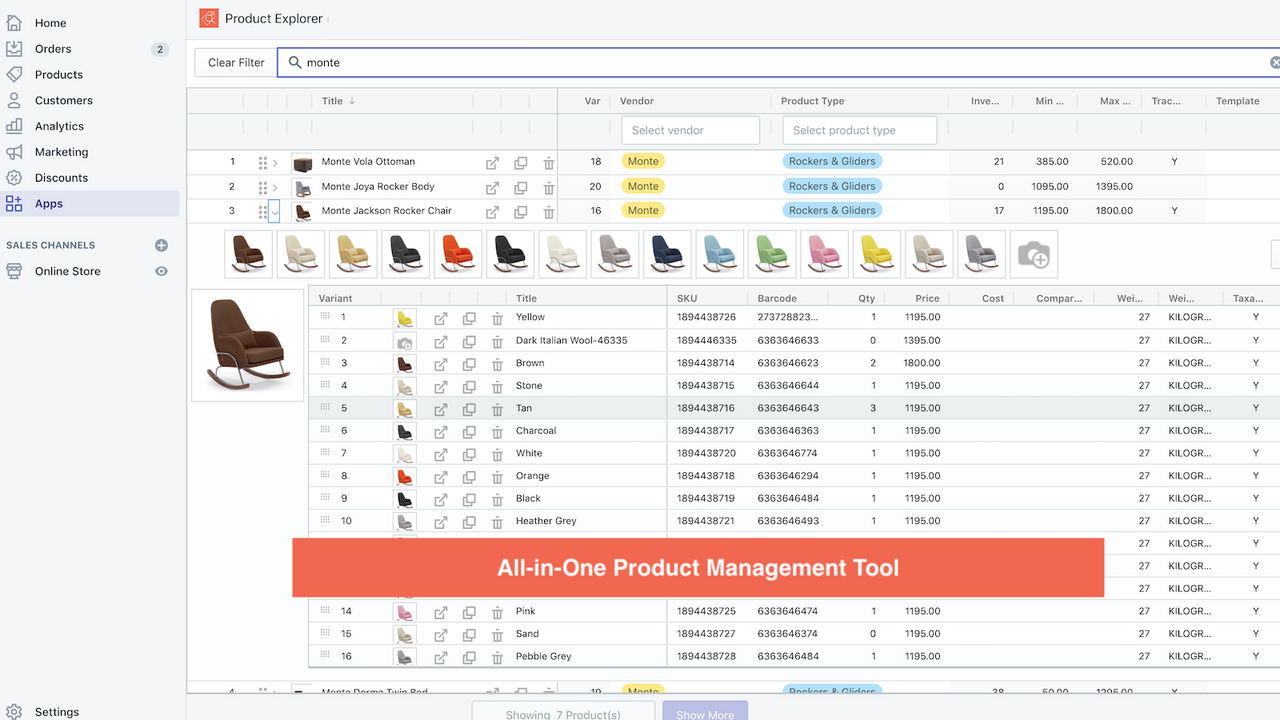
Task: Expand the Monte Vola Ottoman row
Action: pos(275,162)
